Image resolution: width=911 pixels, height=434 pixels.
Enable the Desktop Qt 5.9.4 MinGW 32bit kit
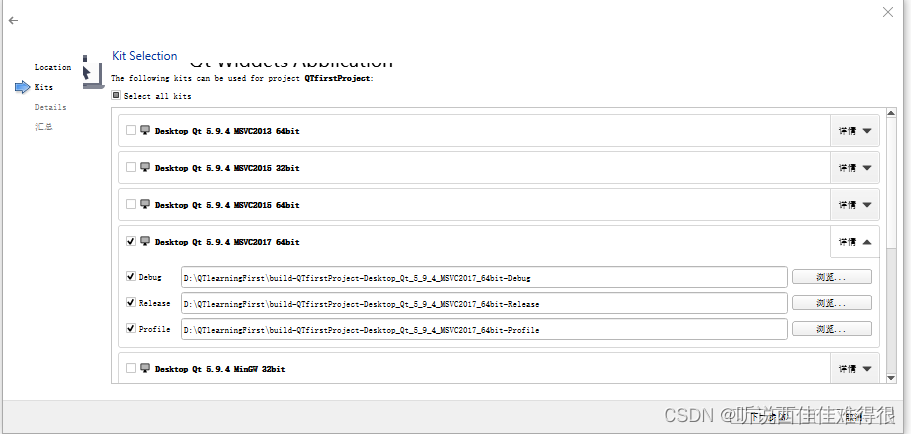point(131,368)
